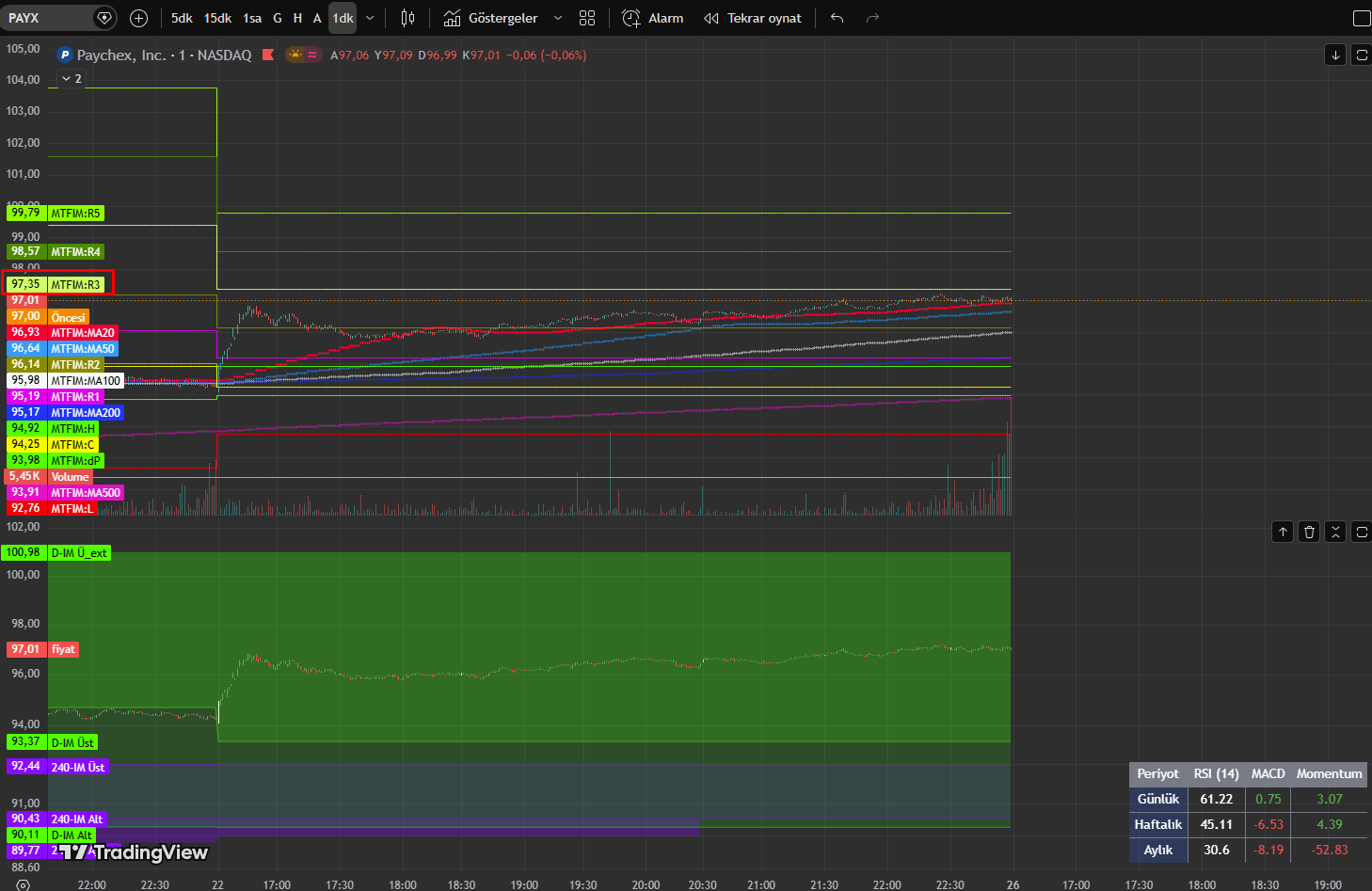Screen dimensions: 1372x891
Task: Select the active 1dk timeframe
Action: click(x=343, y=18)
